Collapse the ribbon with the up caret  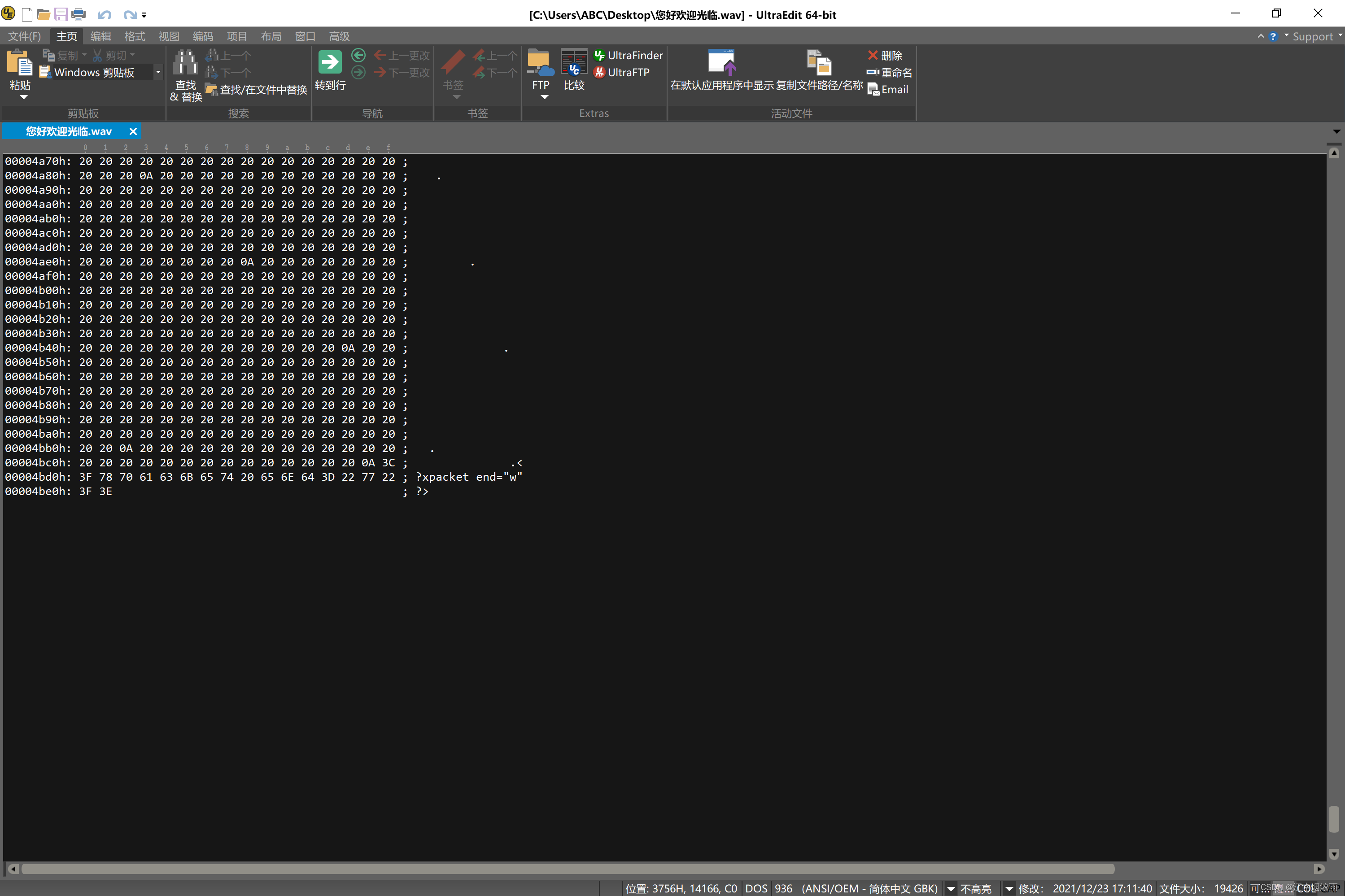pyautogui.click(x=1260, y=36)
